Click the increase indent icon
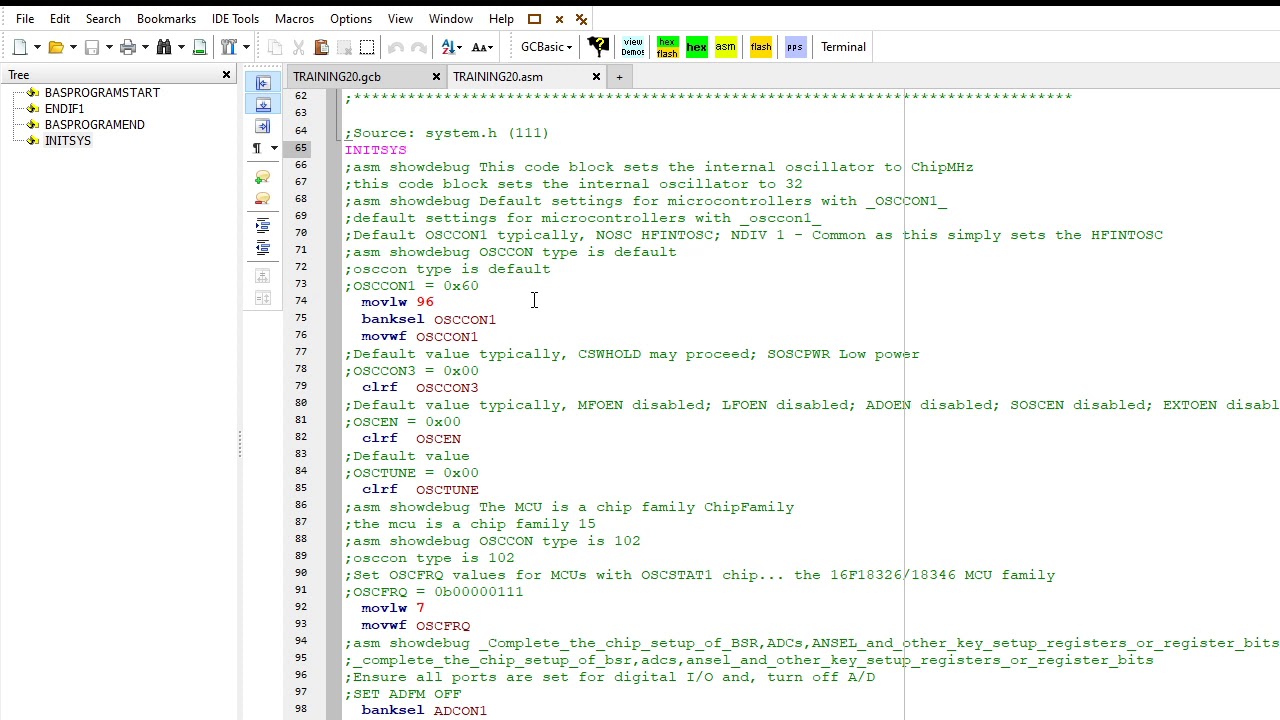Image resolution: width=1280 pixels, height=720 pixels. click(263, 226)
